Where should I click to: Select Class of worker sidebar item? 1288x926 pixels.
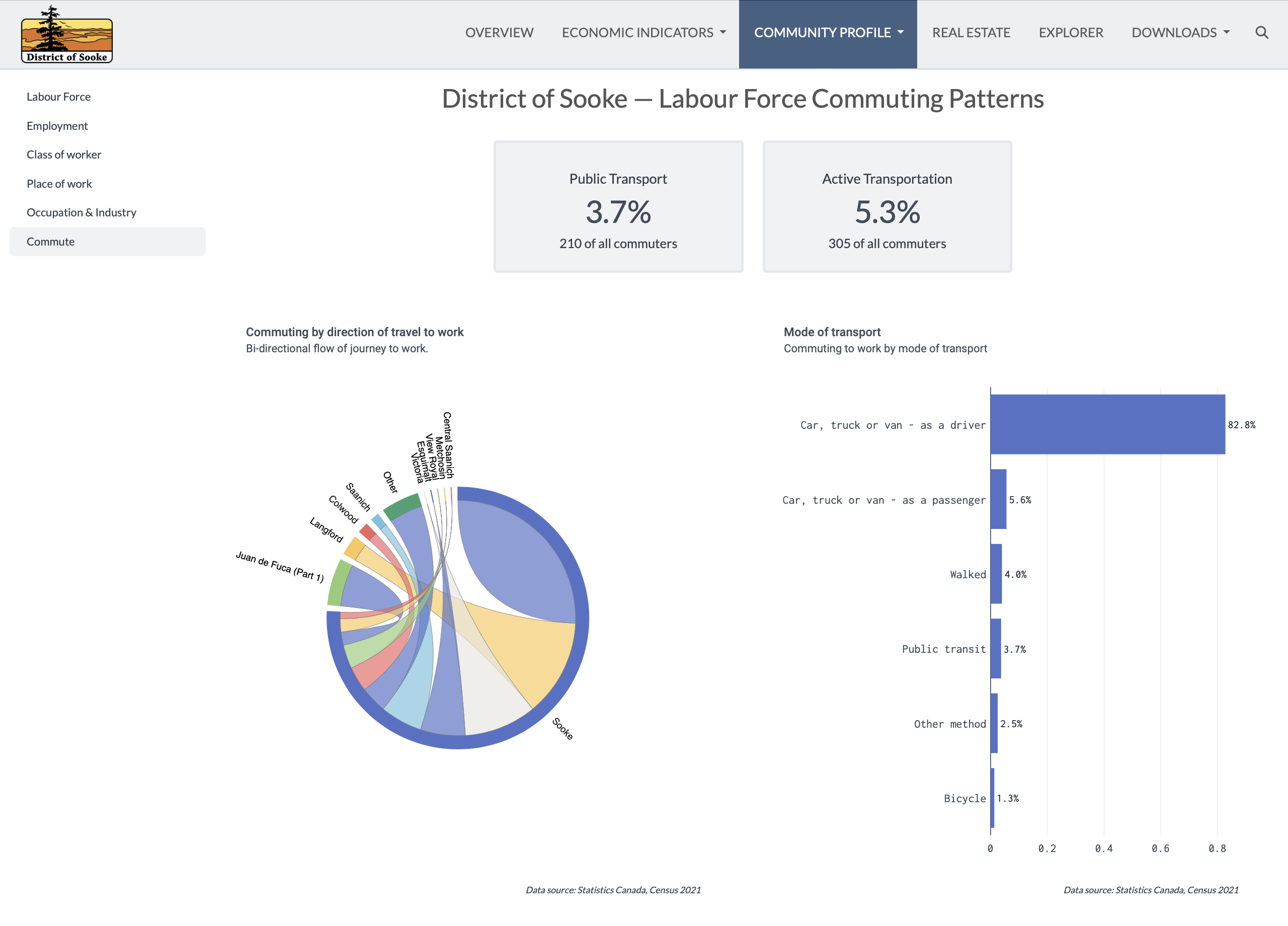63,155
